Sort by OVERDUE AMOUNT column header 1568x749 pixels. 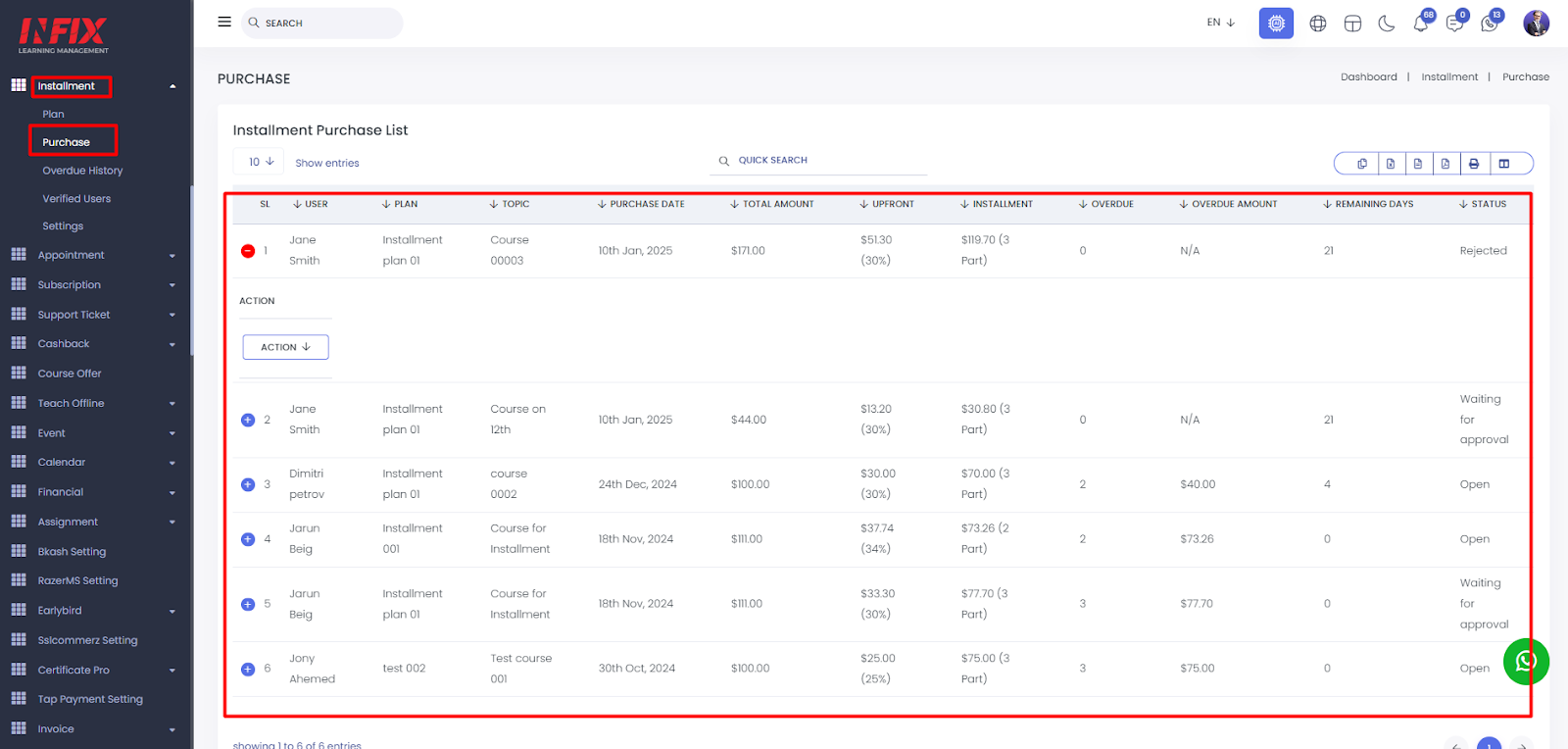[x=1228, y=204]
